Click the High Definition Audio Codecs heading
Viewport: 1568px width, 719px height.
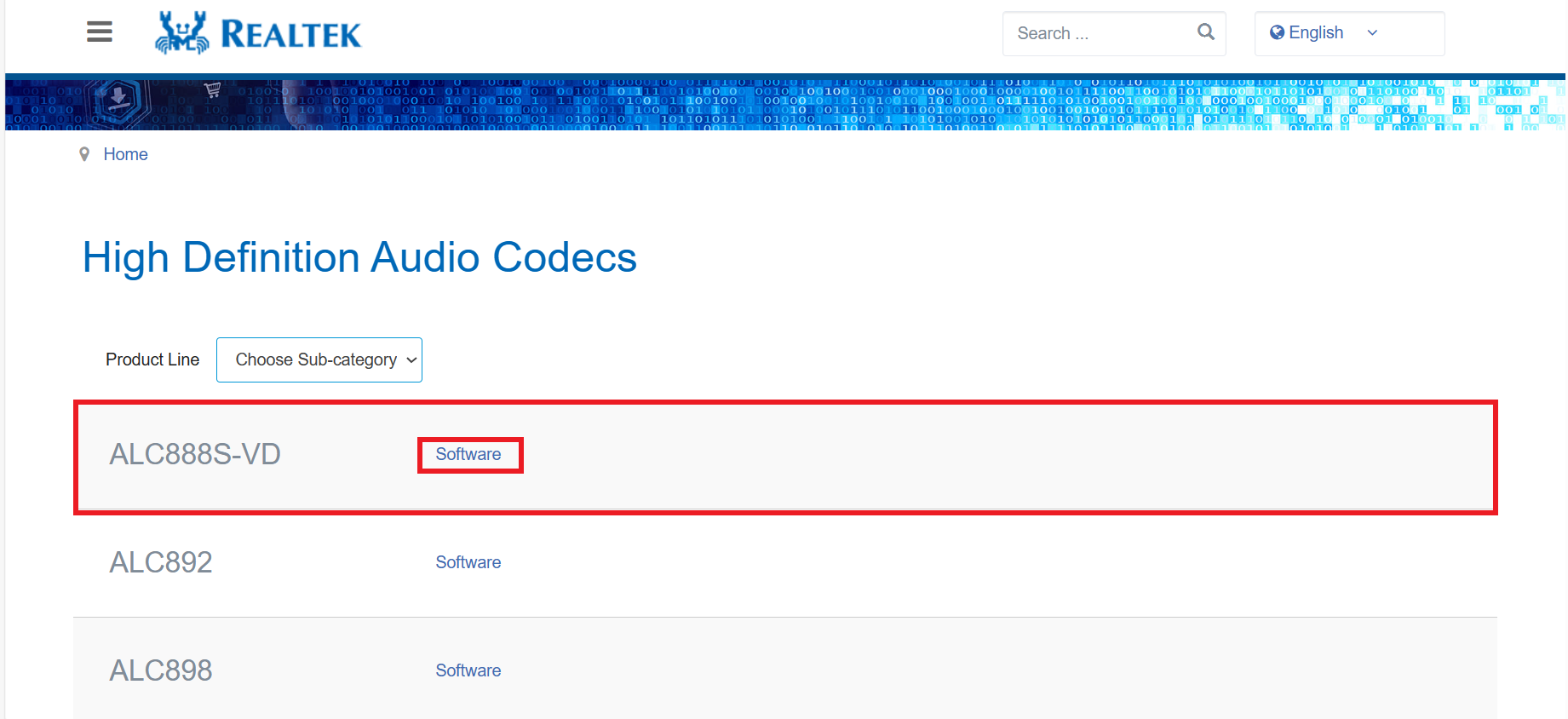tap(359, 257)
